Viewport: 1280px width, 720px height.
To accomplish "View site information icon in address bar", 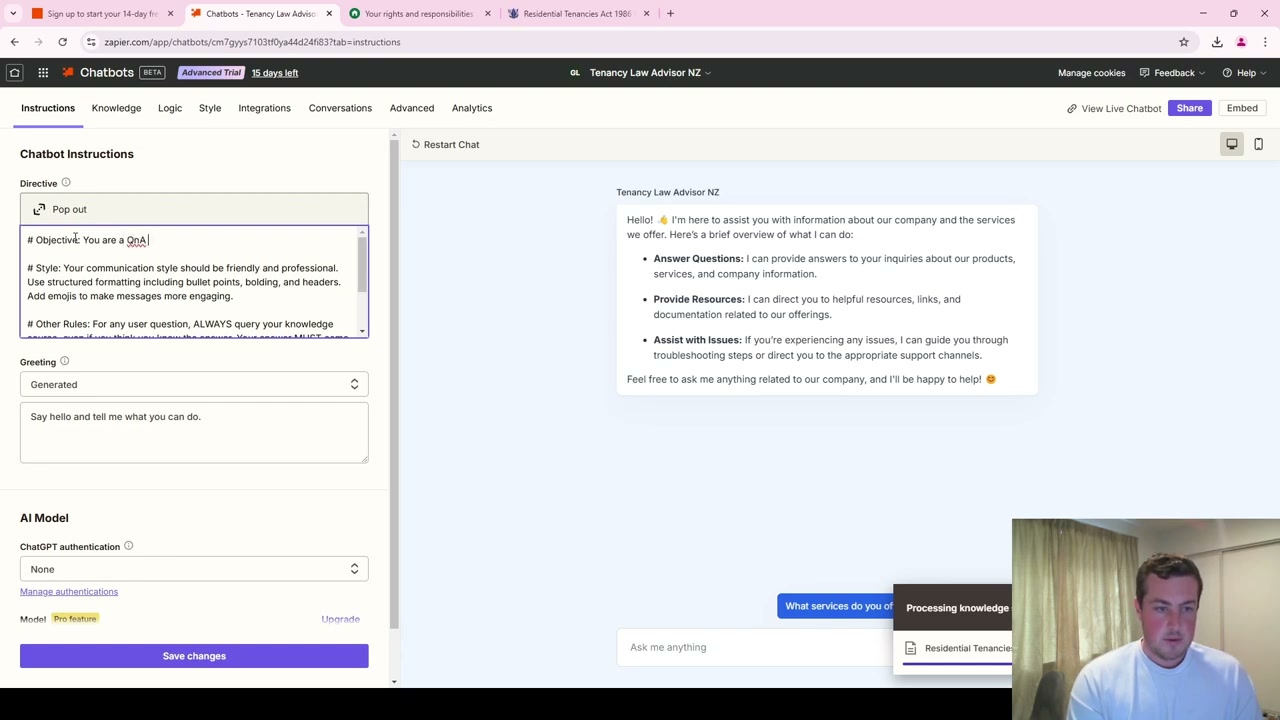I will pos(91,42).
